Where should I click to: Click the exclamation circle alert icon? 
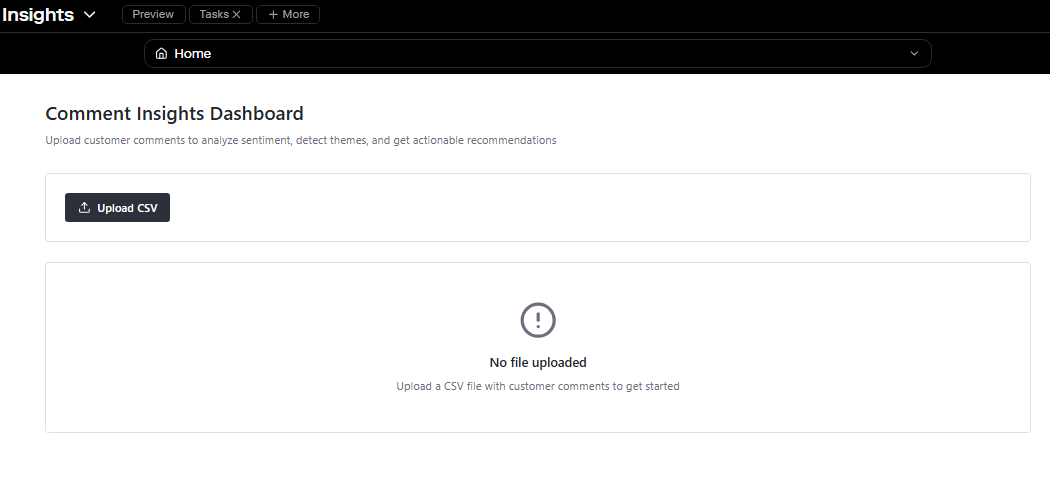[x=538, y=320]
